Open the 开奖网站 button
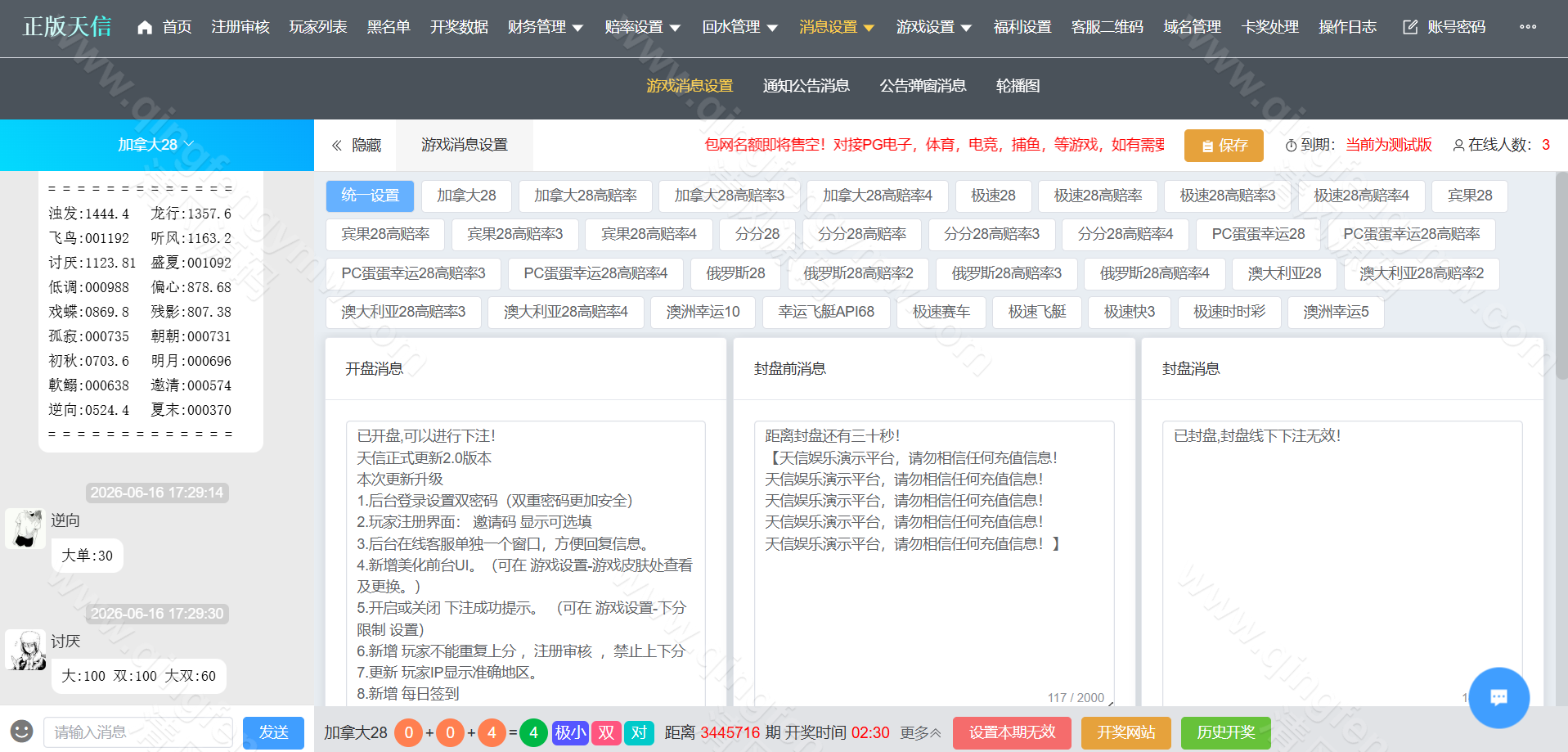The image size is (1568, 752). (1126, 732)
